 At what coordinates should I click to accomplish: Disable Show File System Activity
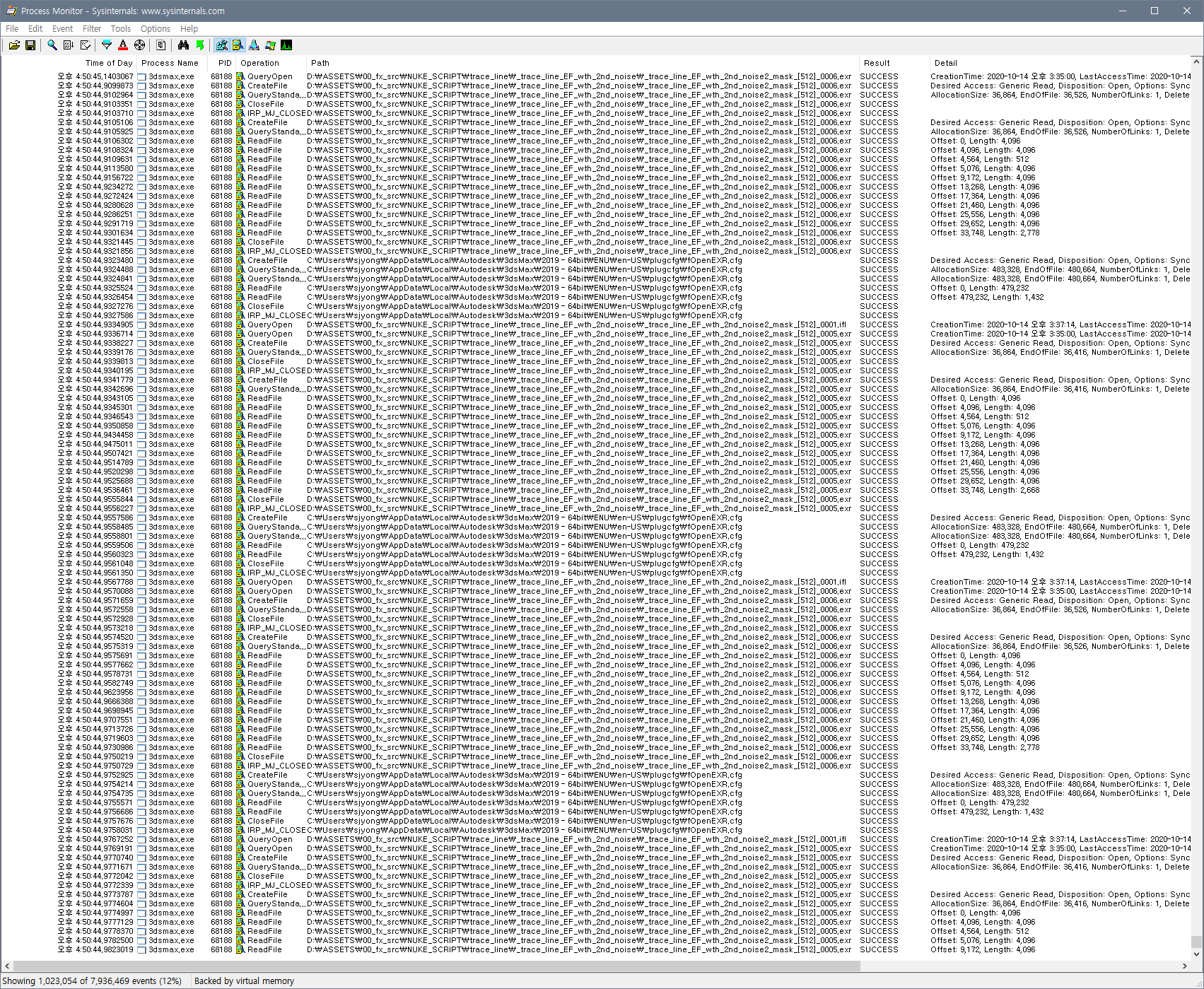click(238, 45)
